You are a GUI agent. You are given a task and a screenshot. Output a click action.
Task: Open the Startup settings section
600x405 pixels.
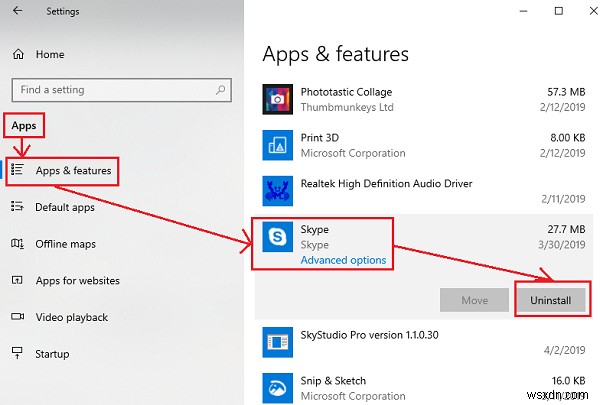pos(52,354)
